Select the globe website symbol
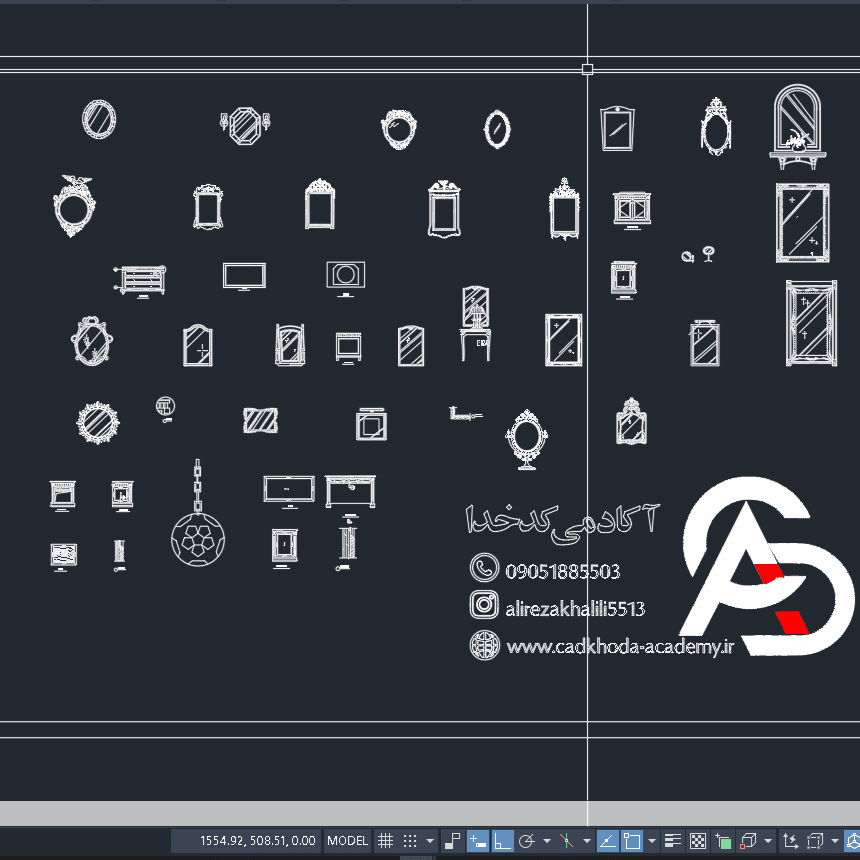 click(x=485, y=645)
